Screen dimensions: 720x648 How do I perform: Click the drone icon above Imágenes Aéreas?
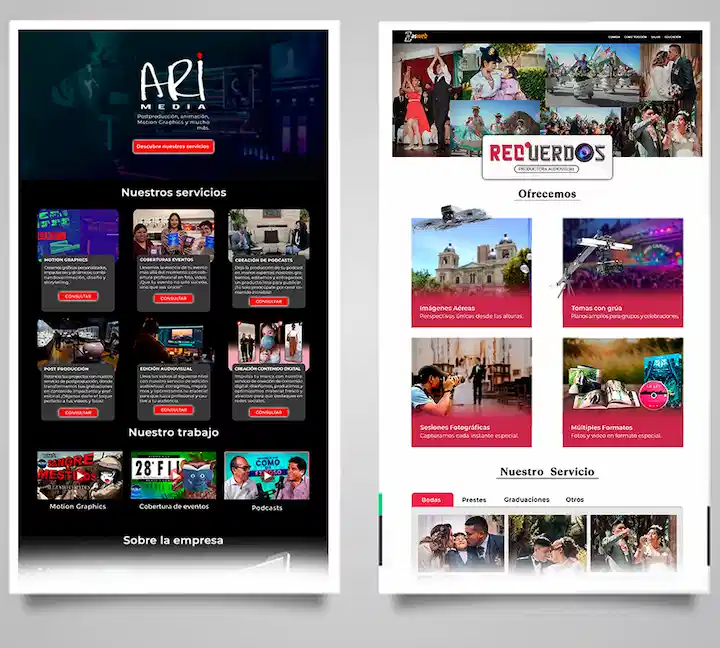pos(452,217)
